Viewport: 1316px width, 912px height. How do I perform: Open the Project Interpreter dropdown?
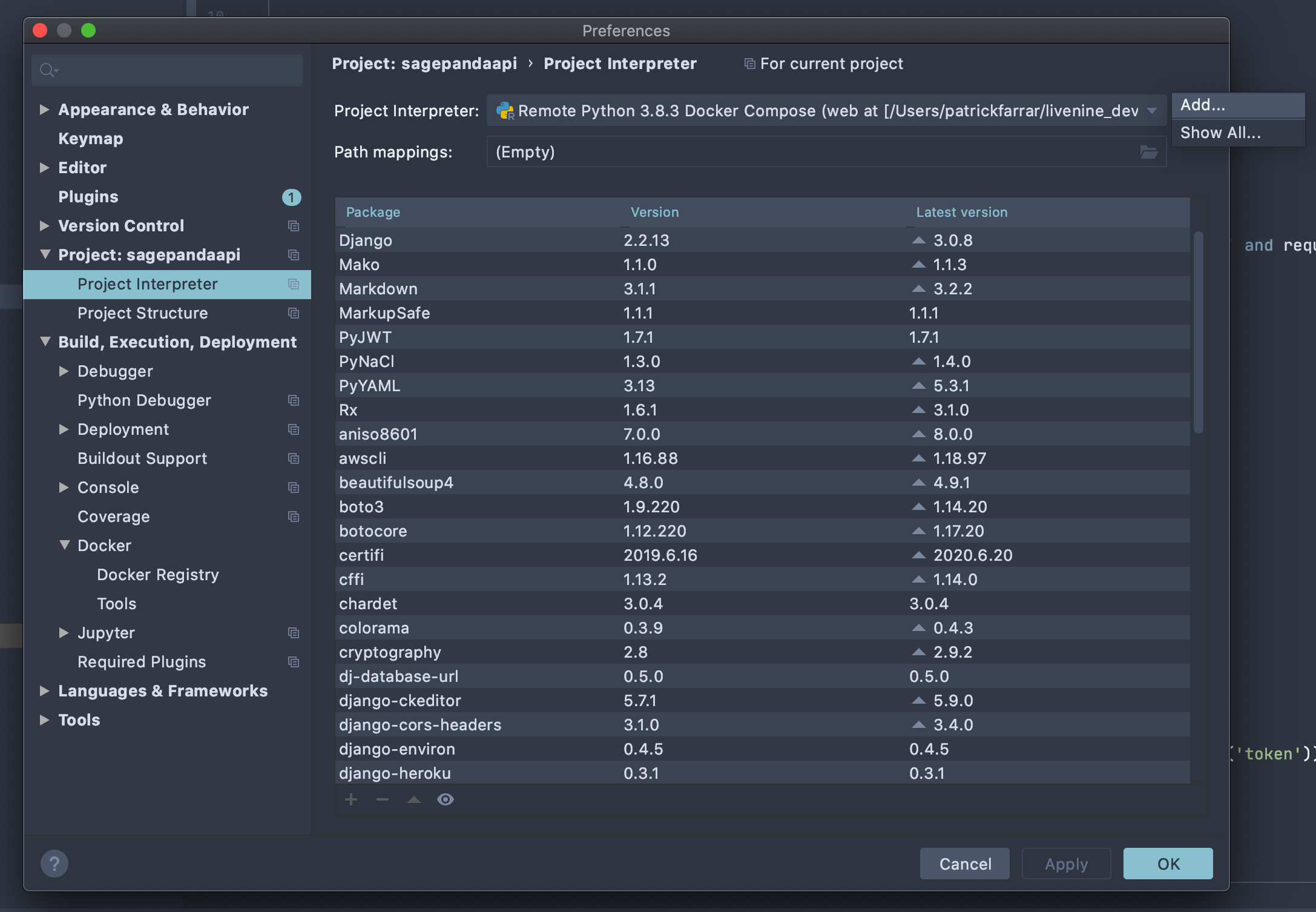click(826, 111)
